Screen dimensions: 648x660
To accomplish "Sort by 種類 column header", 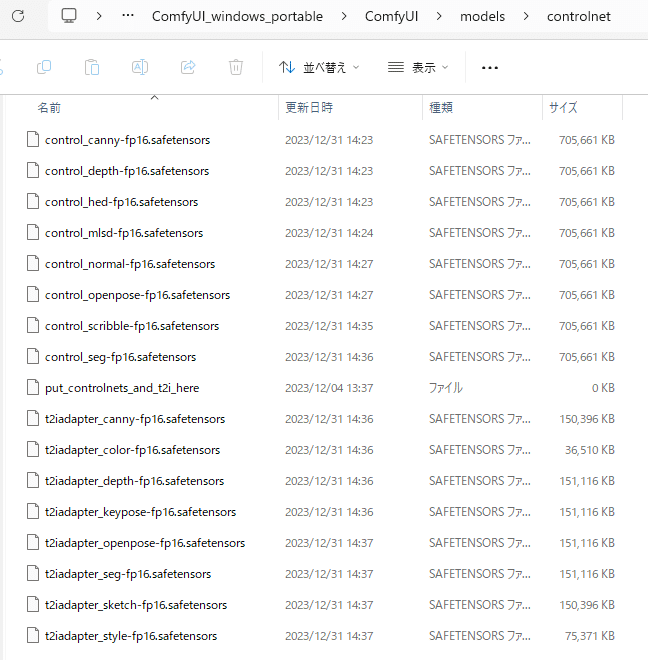I will pos(441,108).
